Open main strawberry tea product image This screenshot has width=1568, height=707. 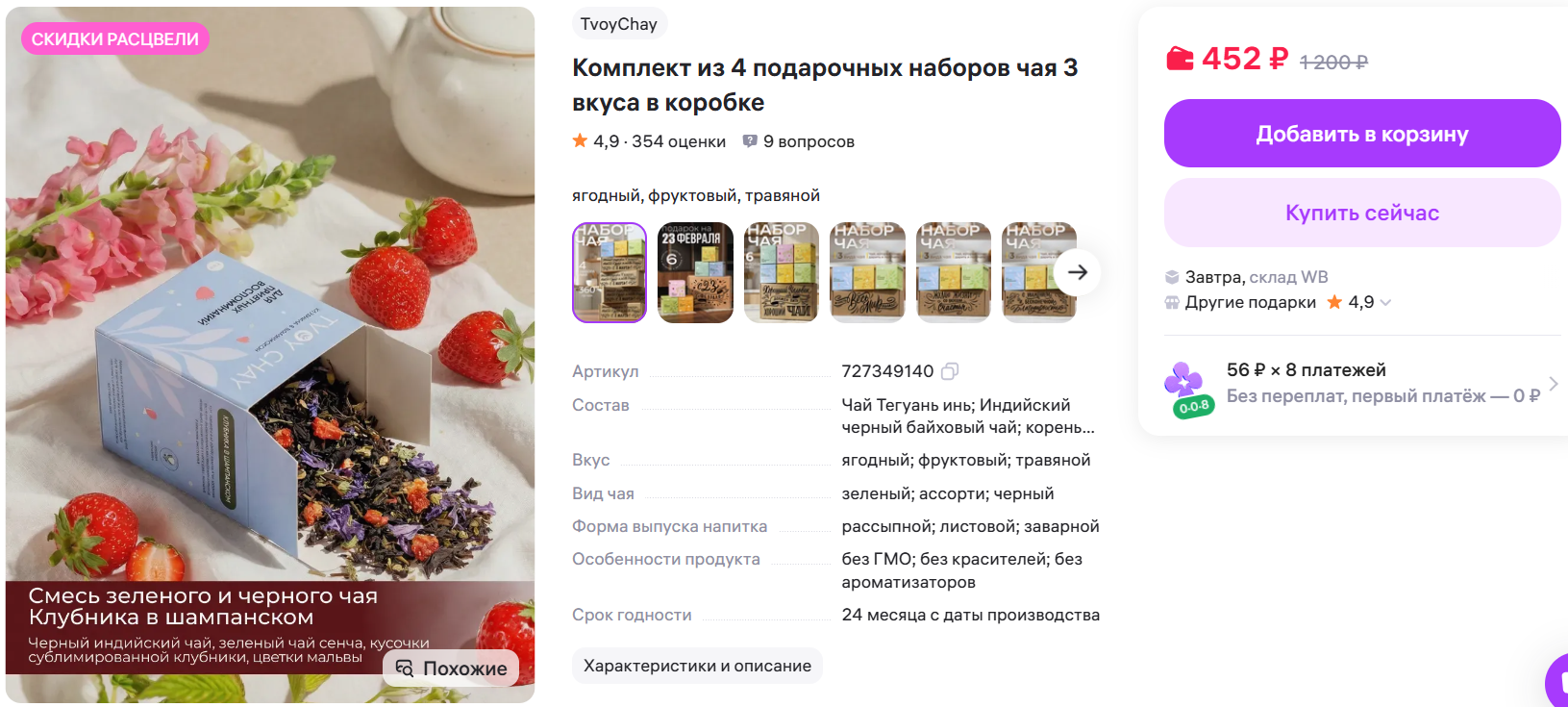(270, 355)
